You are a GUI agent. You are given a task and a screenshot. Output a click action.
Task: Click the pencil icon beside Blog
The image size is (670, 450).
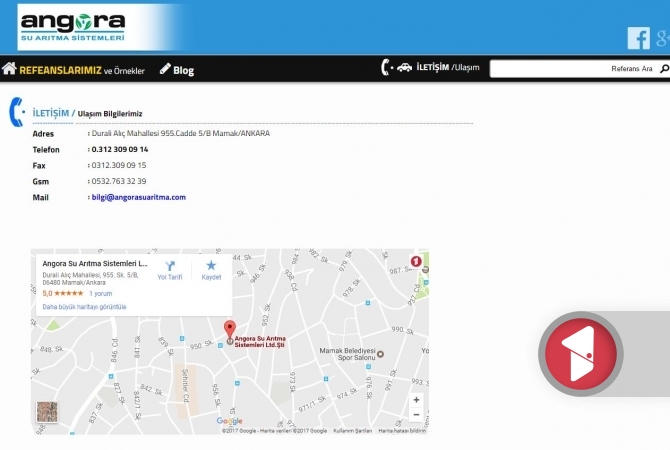click(165, 68)
